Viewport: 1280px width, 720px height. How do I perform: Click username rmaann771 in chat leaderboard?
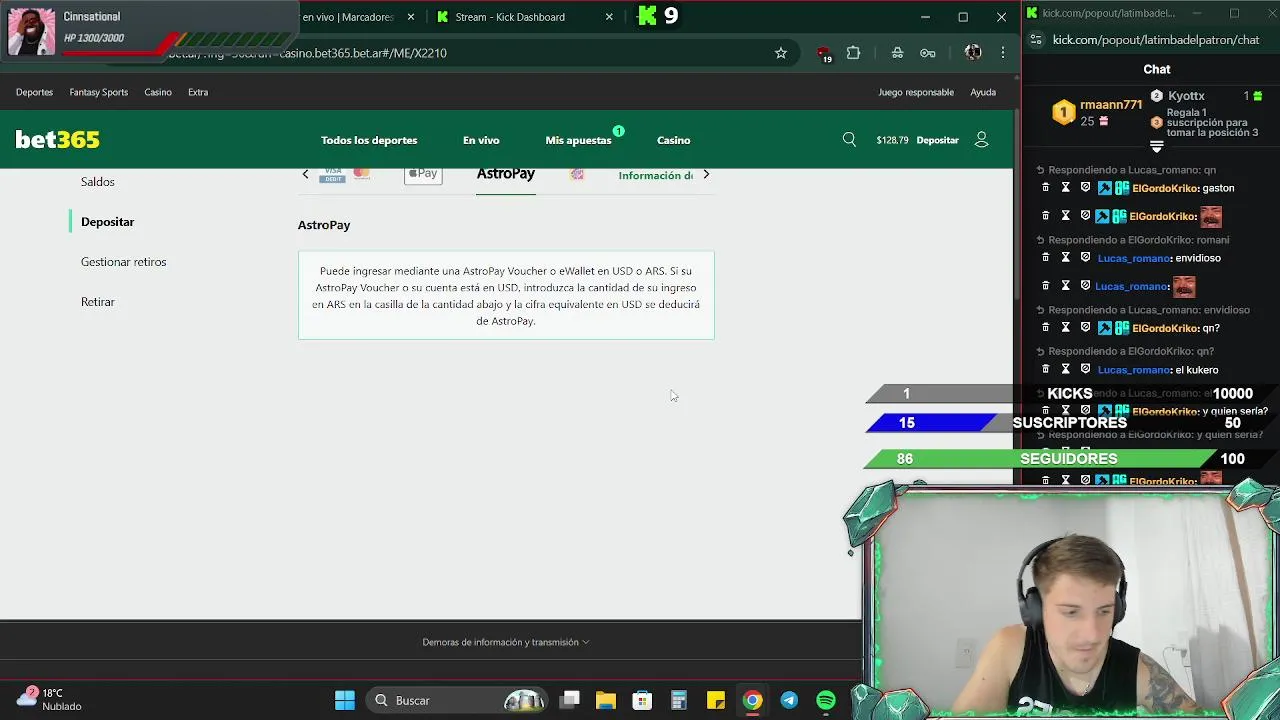[x=1111, y=105]
